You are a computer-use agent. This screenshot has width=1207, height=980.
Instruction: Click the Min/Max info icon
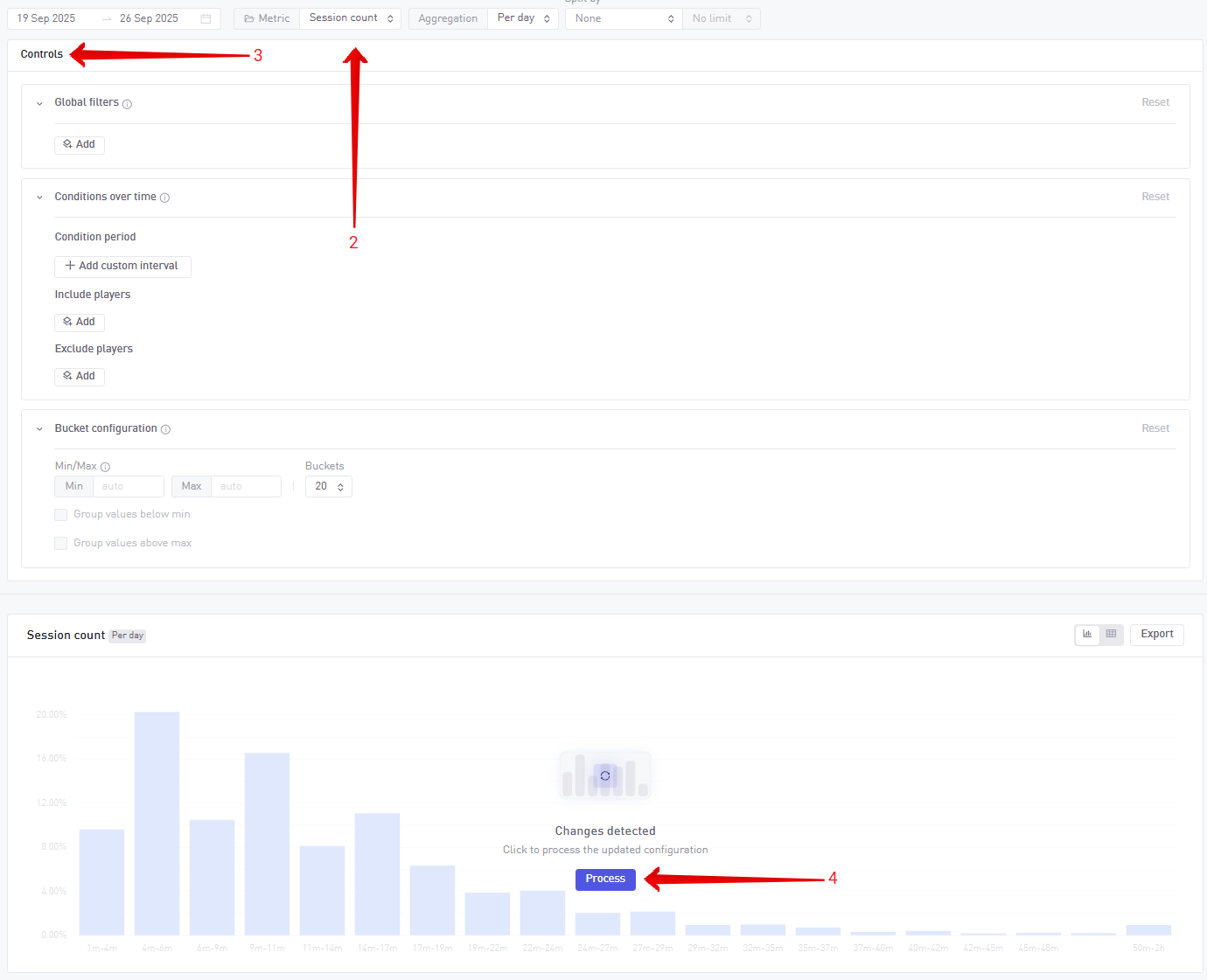[x=105, y=467]
